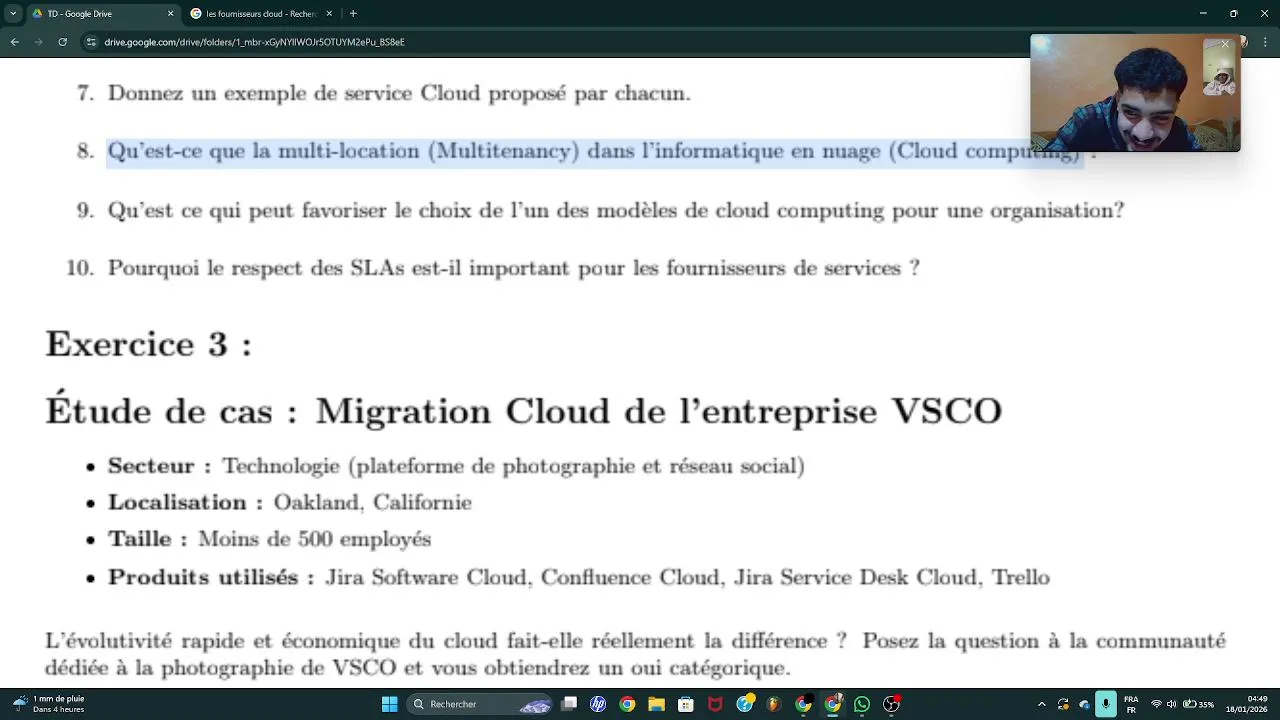
Task: Open the Chrome three-dot menu
Action: 1263,42
